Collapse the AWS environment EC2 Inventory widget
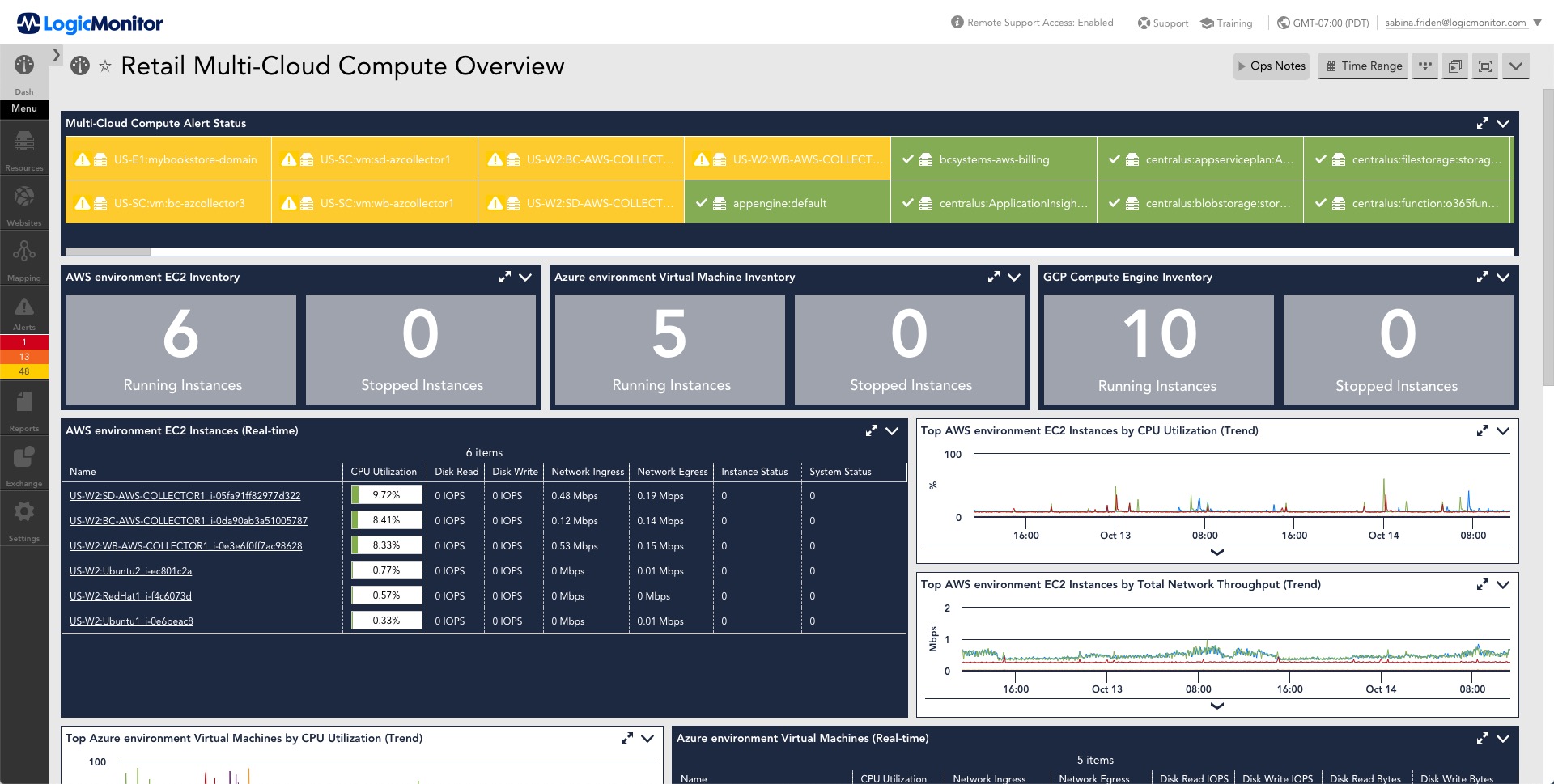The width and height of the screenshot is (1554, 784). coord(526,277)
